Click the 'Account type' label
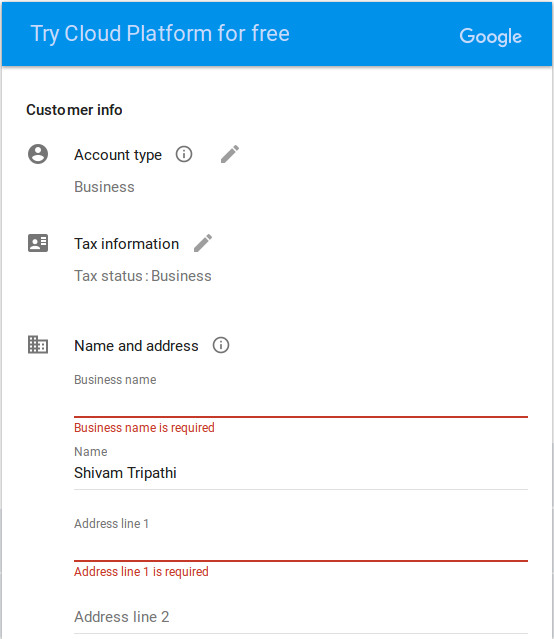 118,155
